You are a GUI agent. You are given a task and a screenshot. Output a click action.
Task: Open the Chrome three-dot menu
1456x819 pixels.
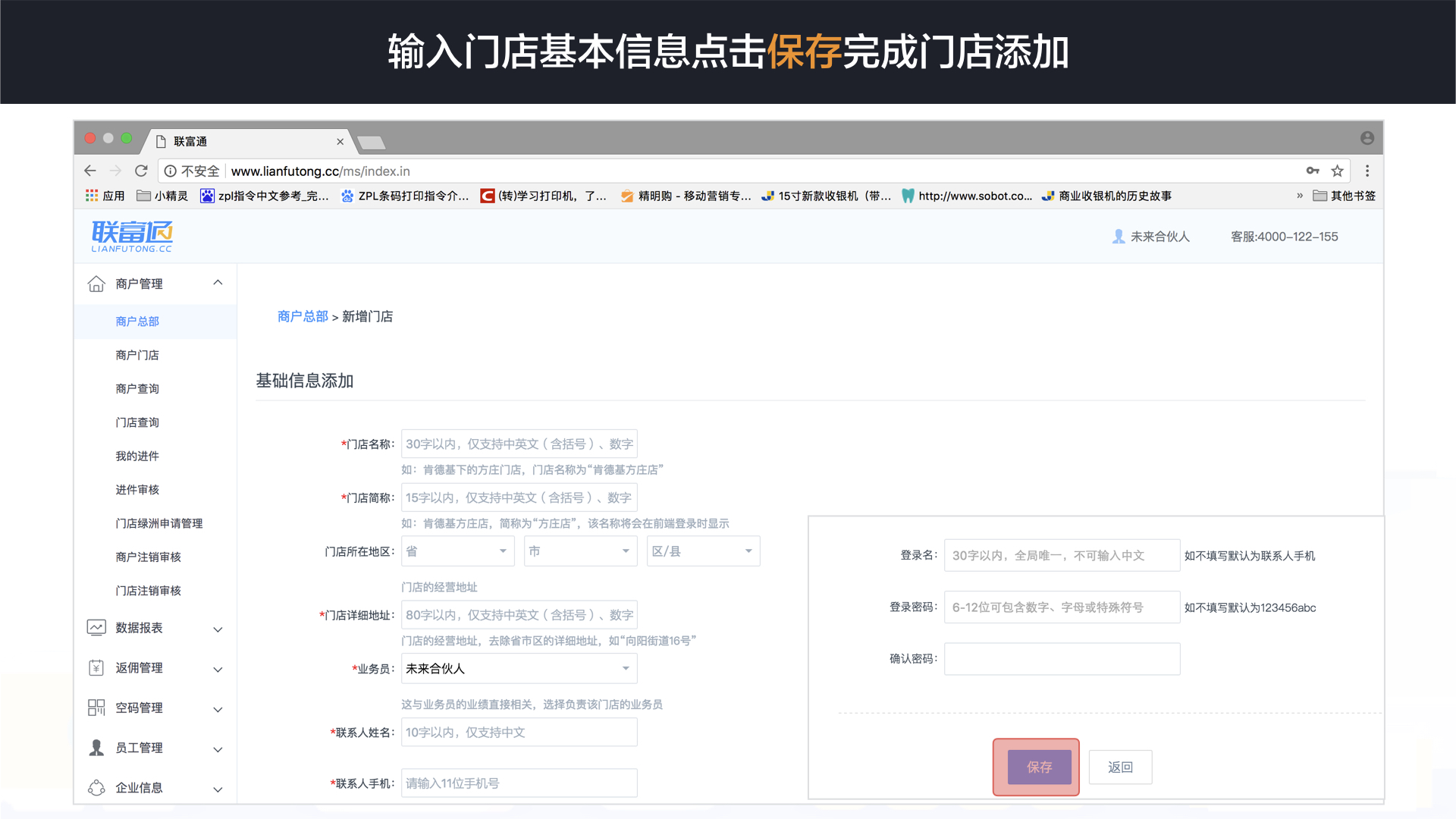pos(1367,171)
